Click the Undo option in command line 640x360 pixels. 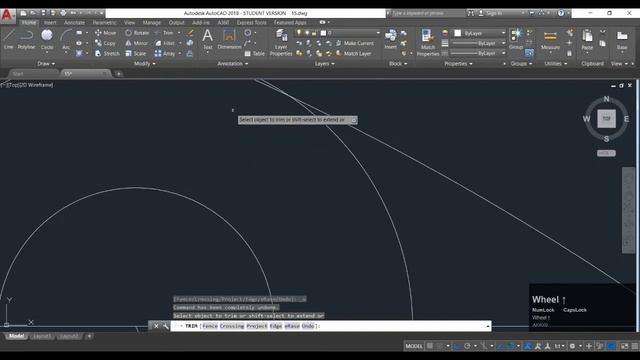[x=308, y=326]
